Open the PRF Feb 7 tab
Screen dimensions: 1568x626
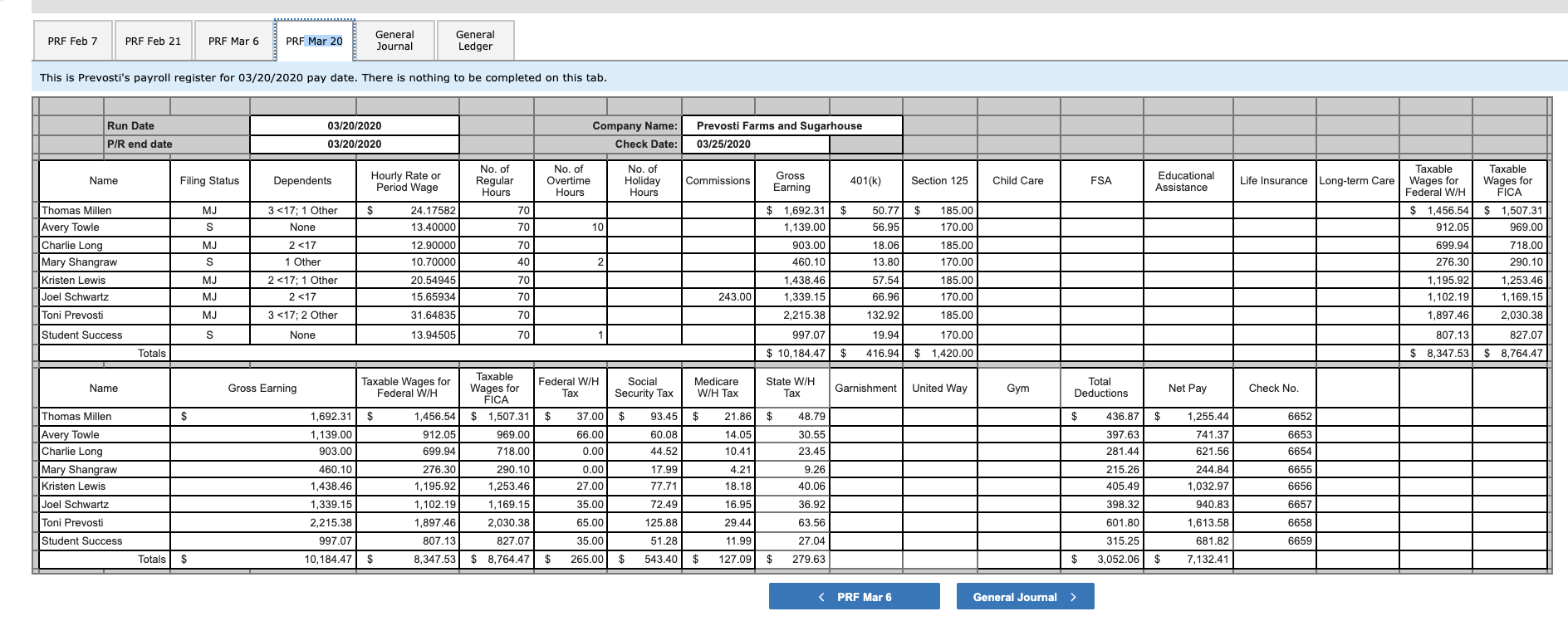click(x=72, y=41)
